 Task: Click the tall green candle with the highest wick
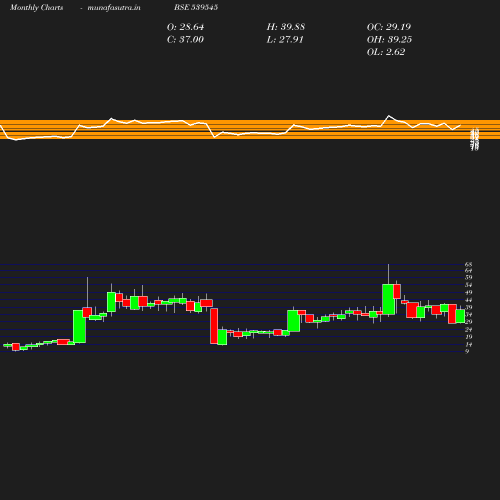(x=388, y=299)
